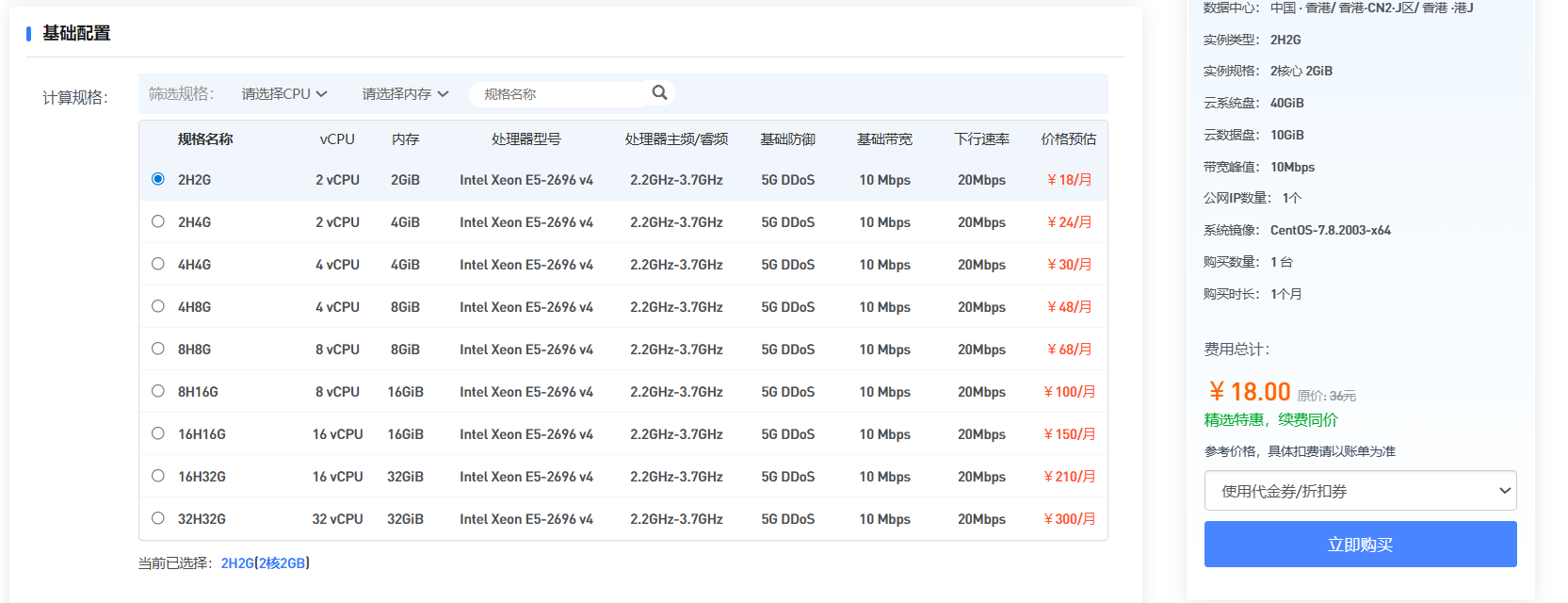
Task: Select the 32H32G radio button
Action: pyautogui.click(x=158, y=518)
